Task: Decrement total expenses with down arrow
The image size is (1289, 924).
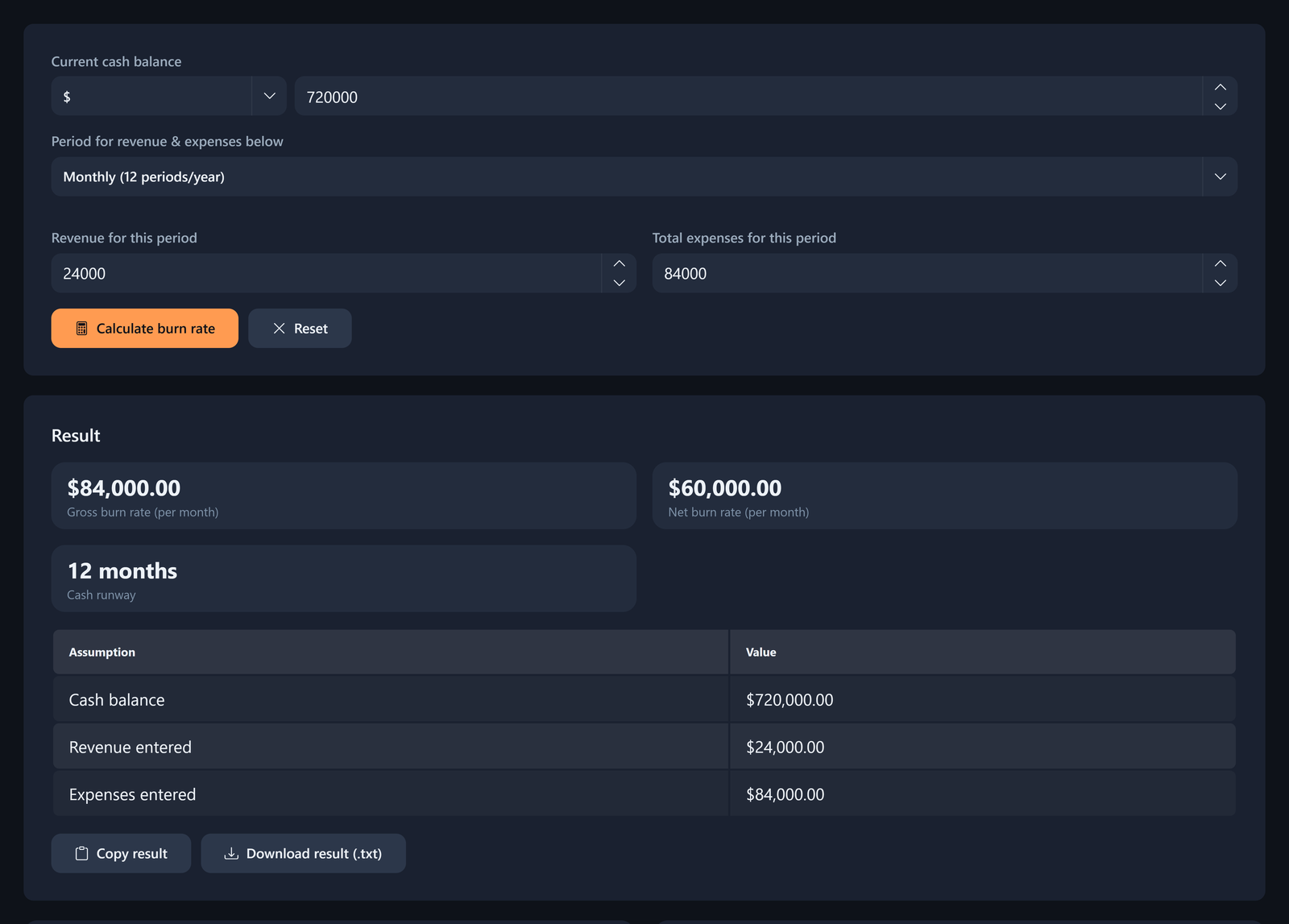Action: (x=1220, y=283)
